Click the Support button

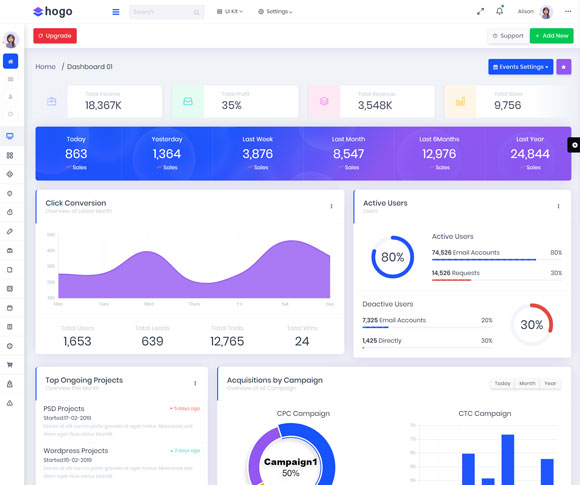508,36
